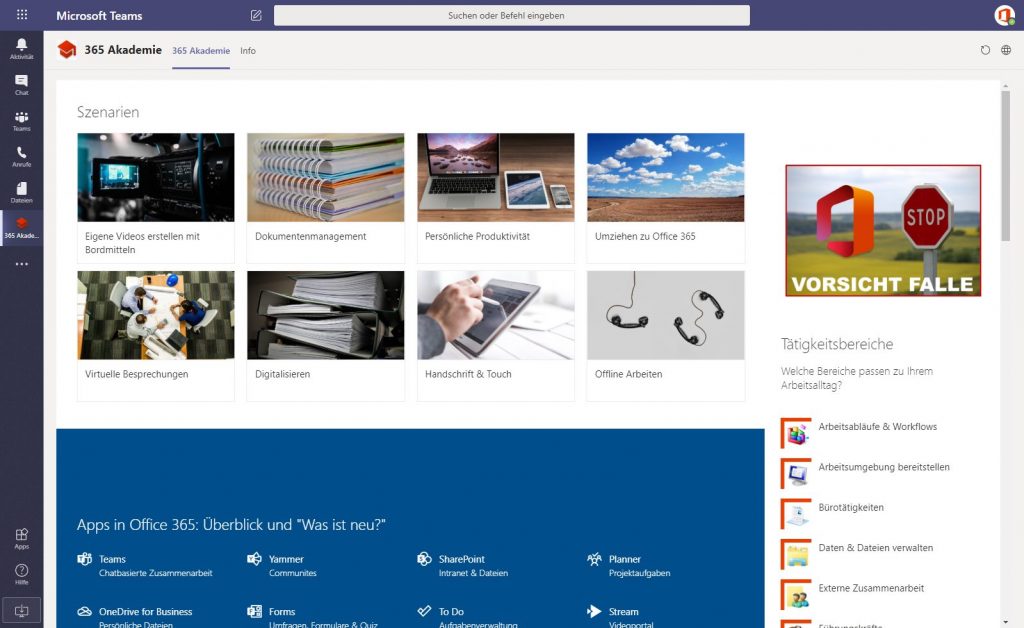
Task: Click the Arbeitsabläufe & Workflows link
Action: tap(877, 427)
